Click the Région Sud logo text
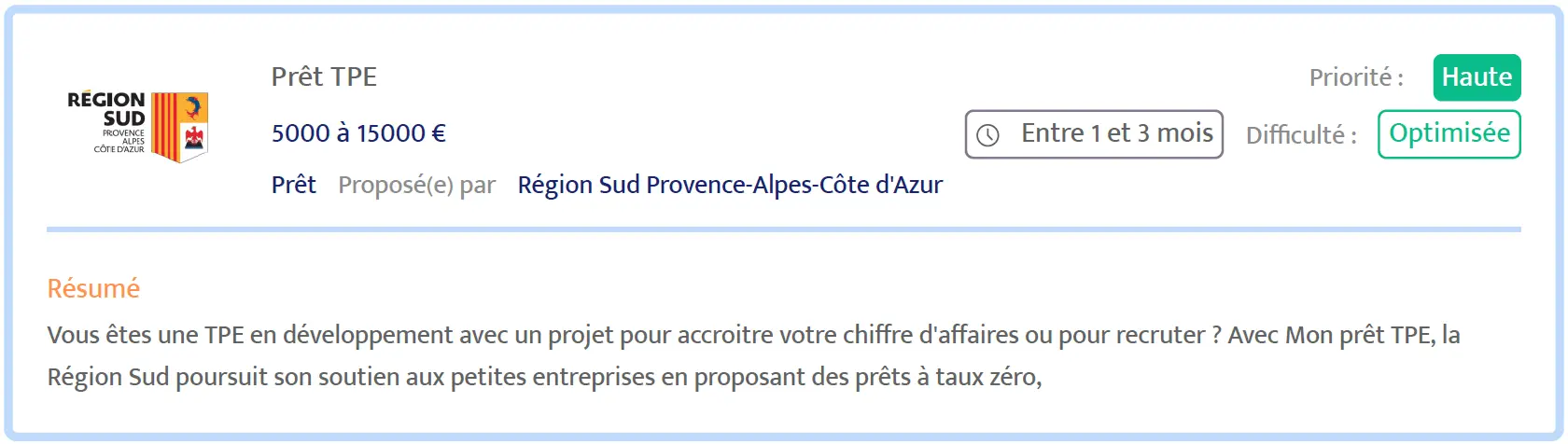This screenshot has height=444, width=1568. tap(106, 109)
